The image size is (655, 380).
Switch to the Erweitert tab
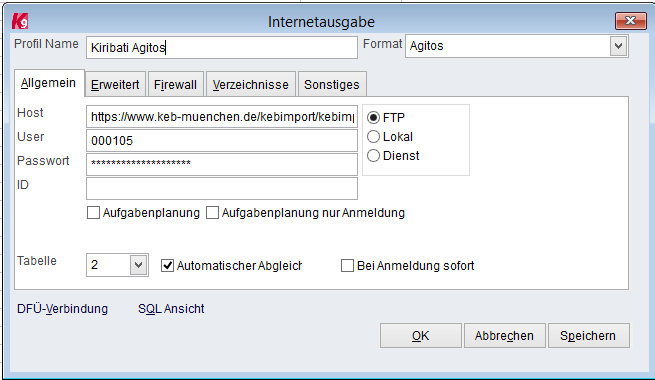point(115,84)
